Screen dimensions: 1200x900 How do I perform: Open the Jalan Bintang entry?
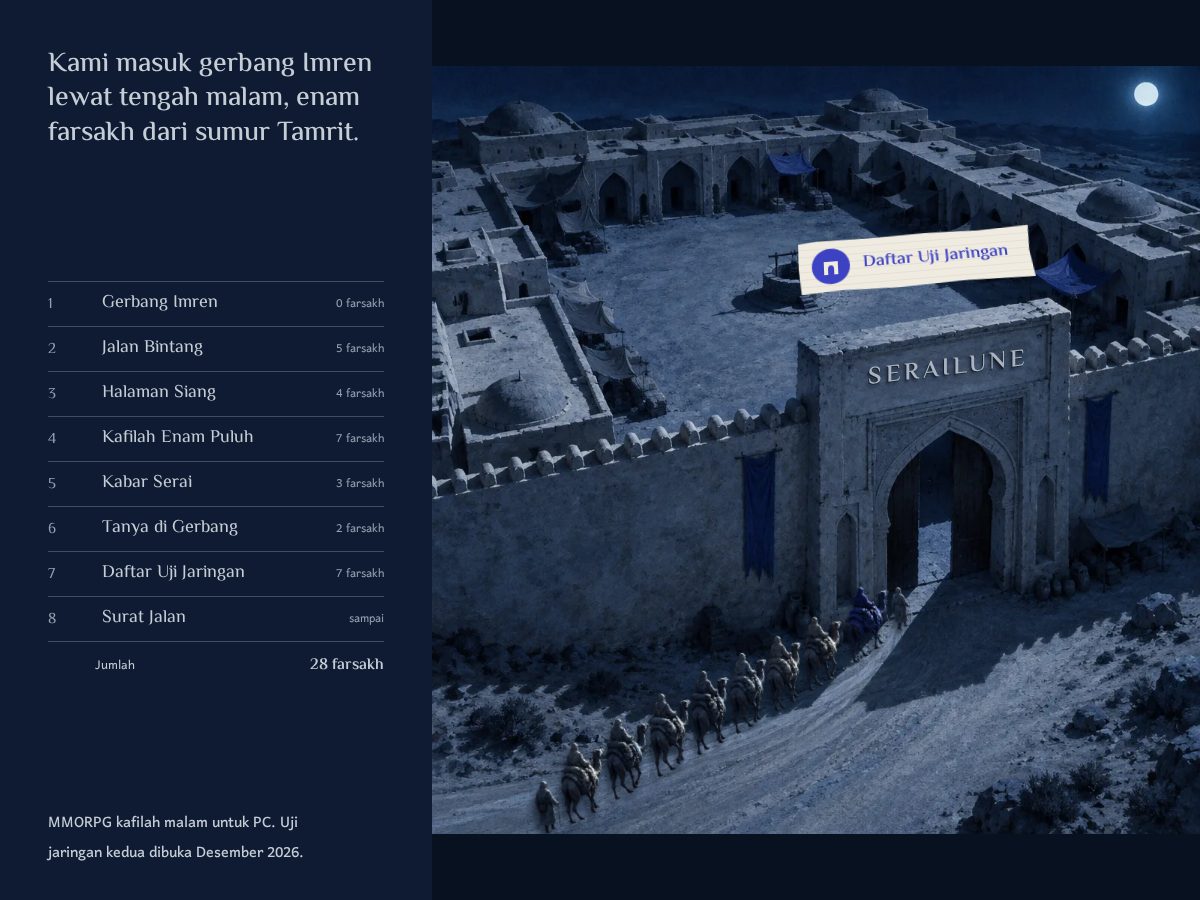tap(216, 349)
